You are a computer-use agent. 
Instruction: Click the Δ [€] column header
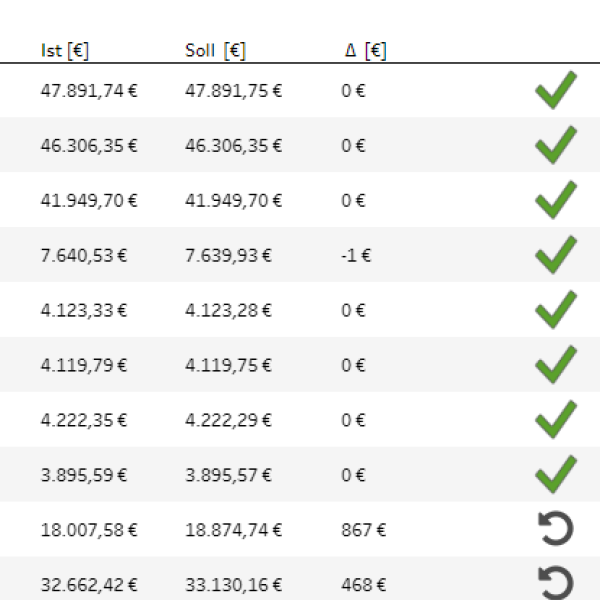(x=365, y=51)
